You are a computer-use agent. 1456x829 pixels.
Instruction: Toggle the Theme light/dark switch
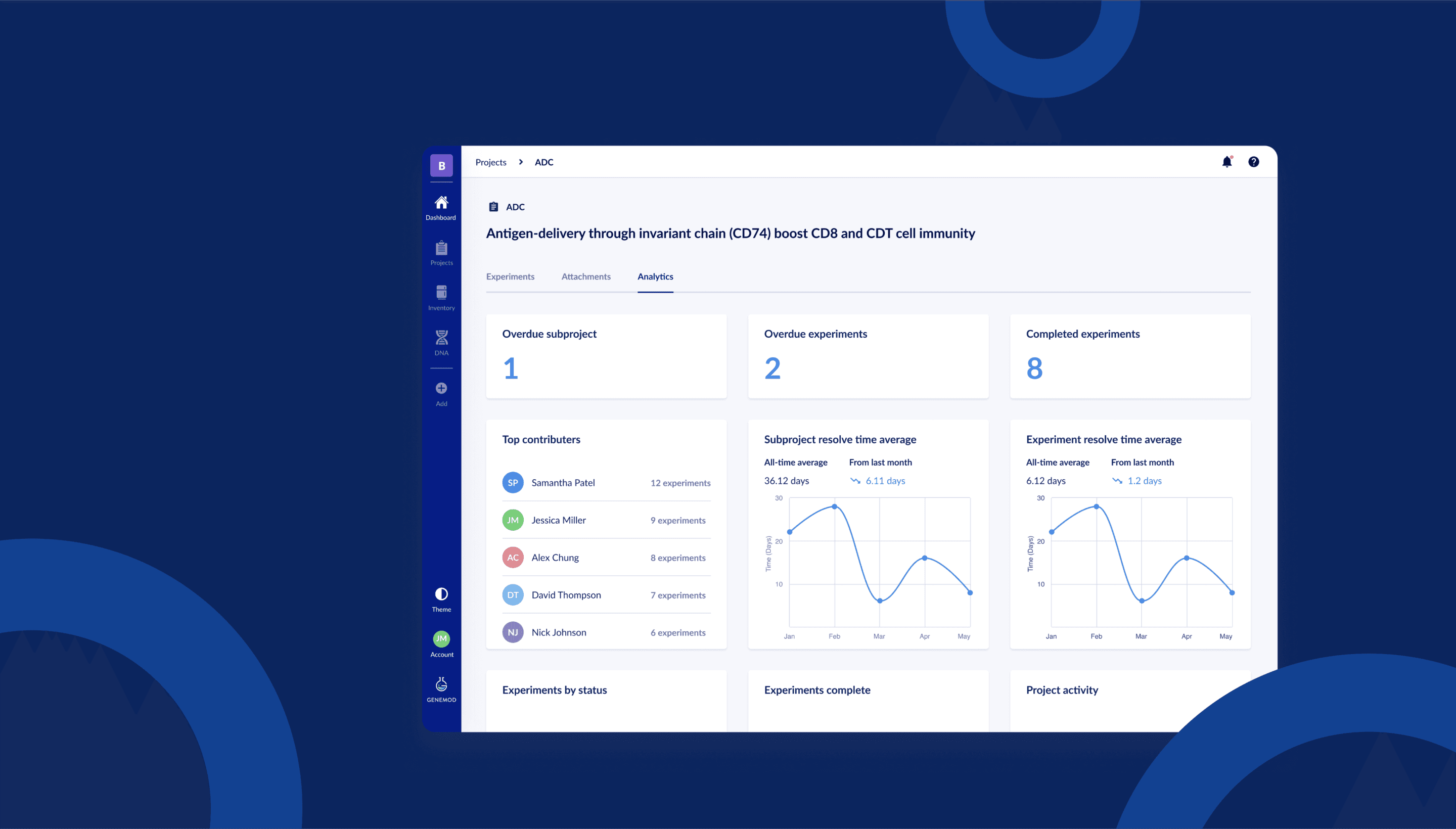pyautogui.click(x=441, y=594)
